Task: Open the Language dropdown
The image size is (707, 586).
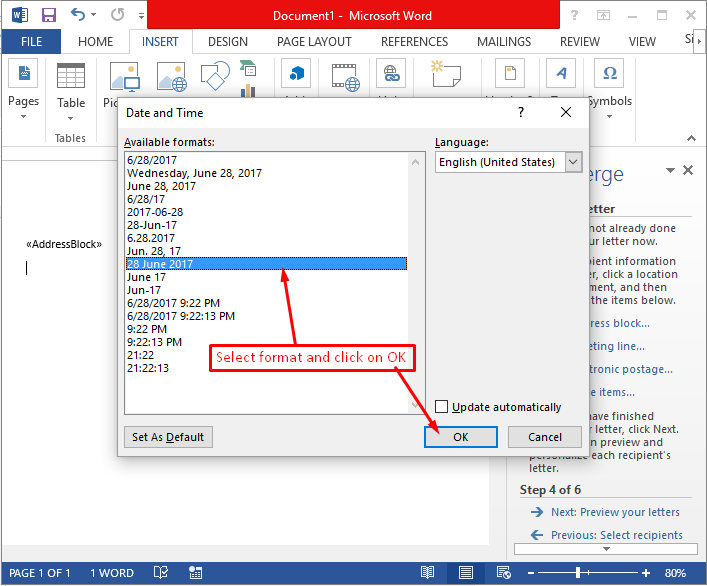Action: pos(573,162)
